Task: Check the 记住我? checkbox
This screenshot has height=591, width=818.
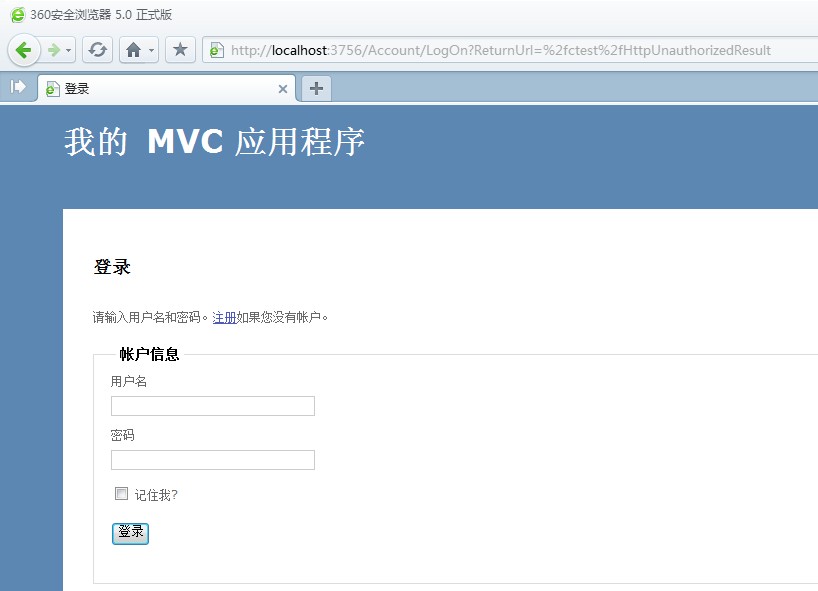Action: pos(121,493)
